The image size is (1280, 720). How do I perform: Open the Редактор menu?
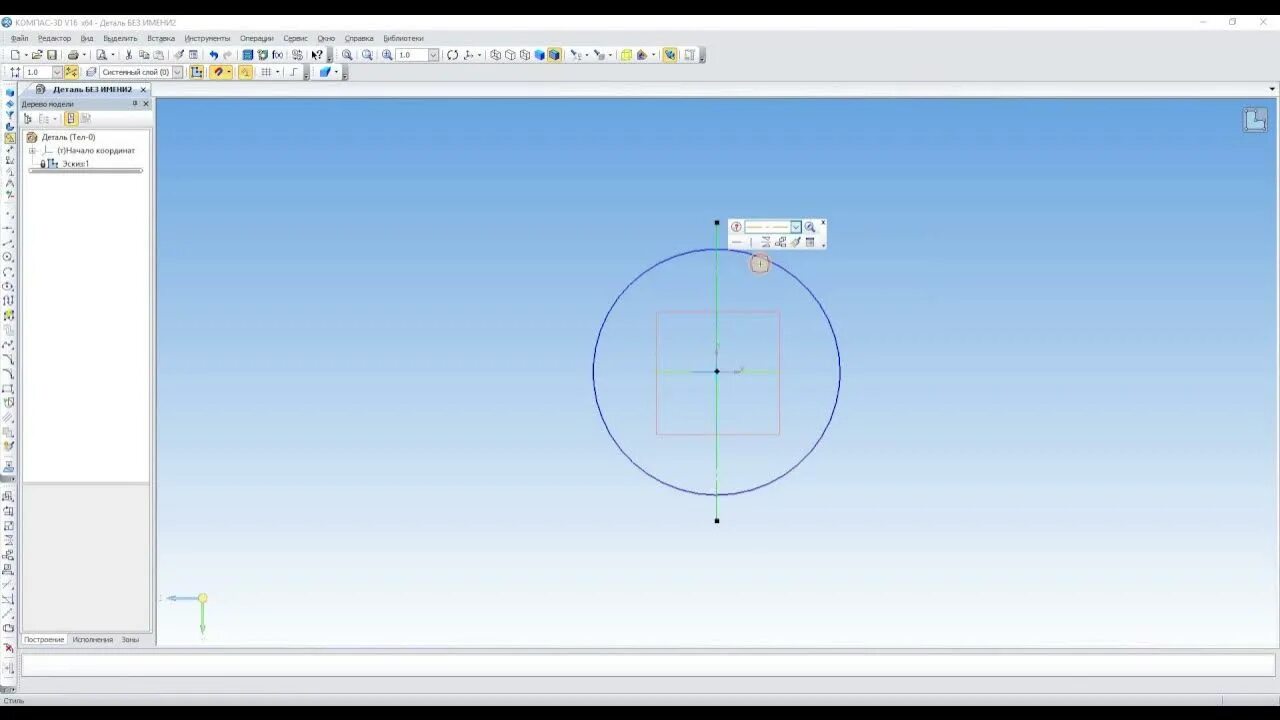coord(54,38)
